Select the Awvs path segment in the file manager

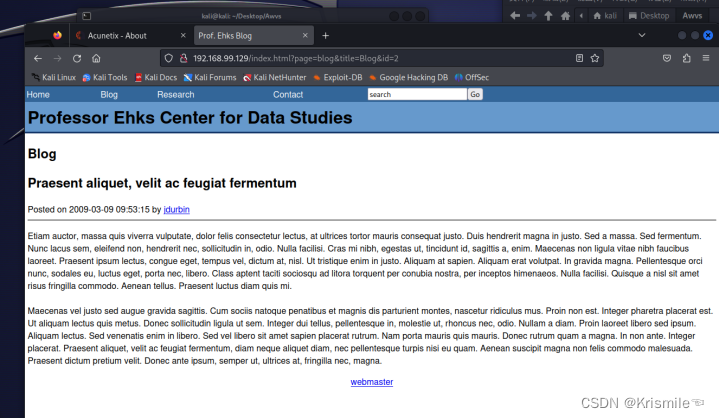(x=692, y=16)
